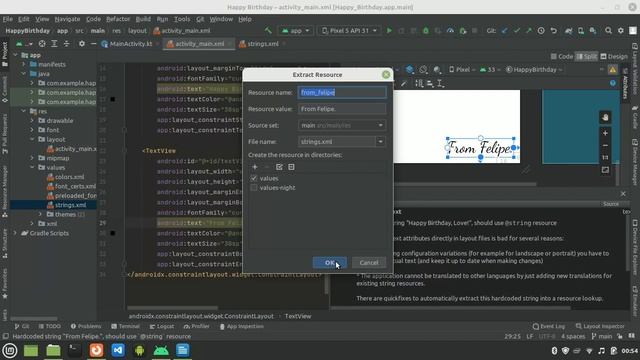This screenshot has width=640, height=360.
Task: Open the File name strings.xml dropdown
Action: point(380,142)
